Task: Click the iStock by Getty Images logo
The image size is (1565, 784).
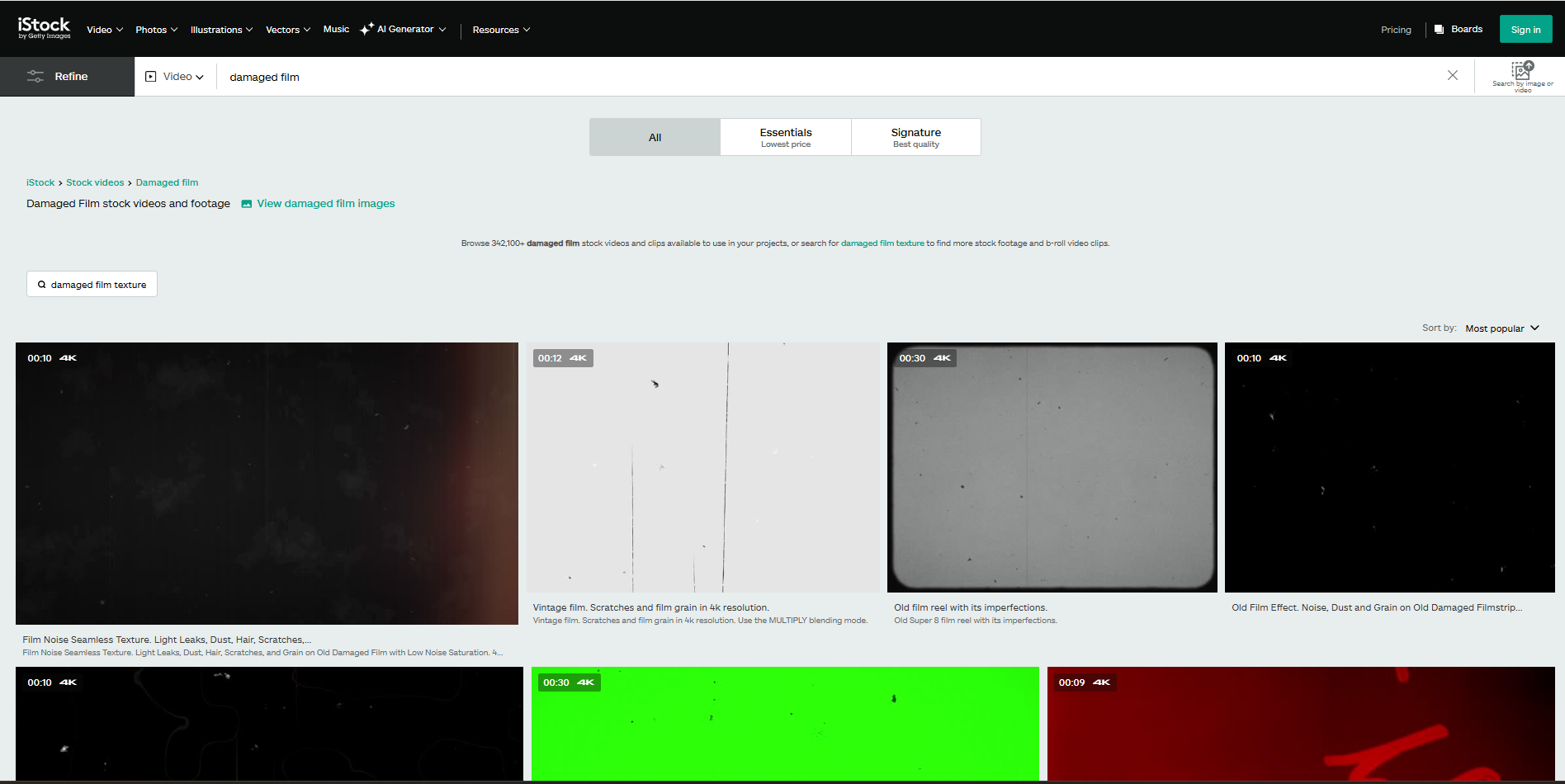Action: tap(43, 27)
